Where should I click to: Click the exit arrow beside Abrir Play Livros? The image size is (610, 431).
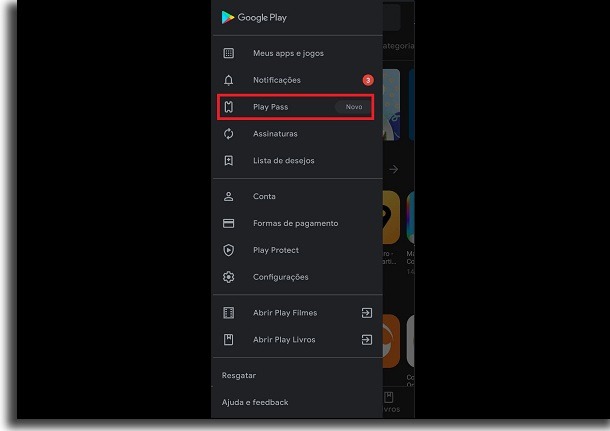[x=367, y=340]
